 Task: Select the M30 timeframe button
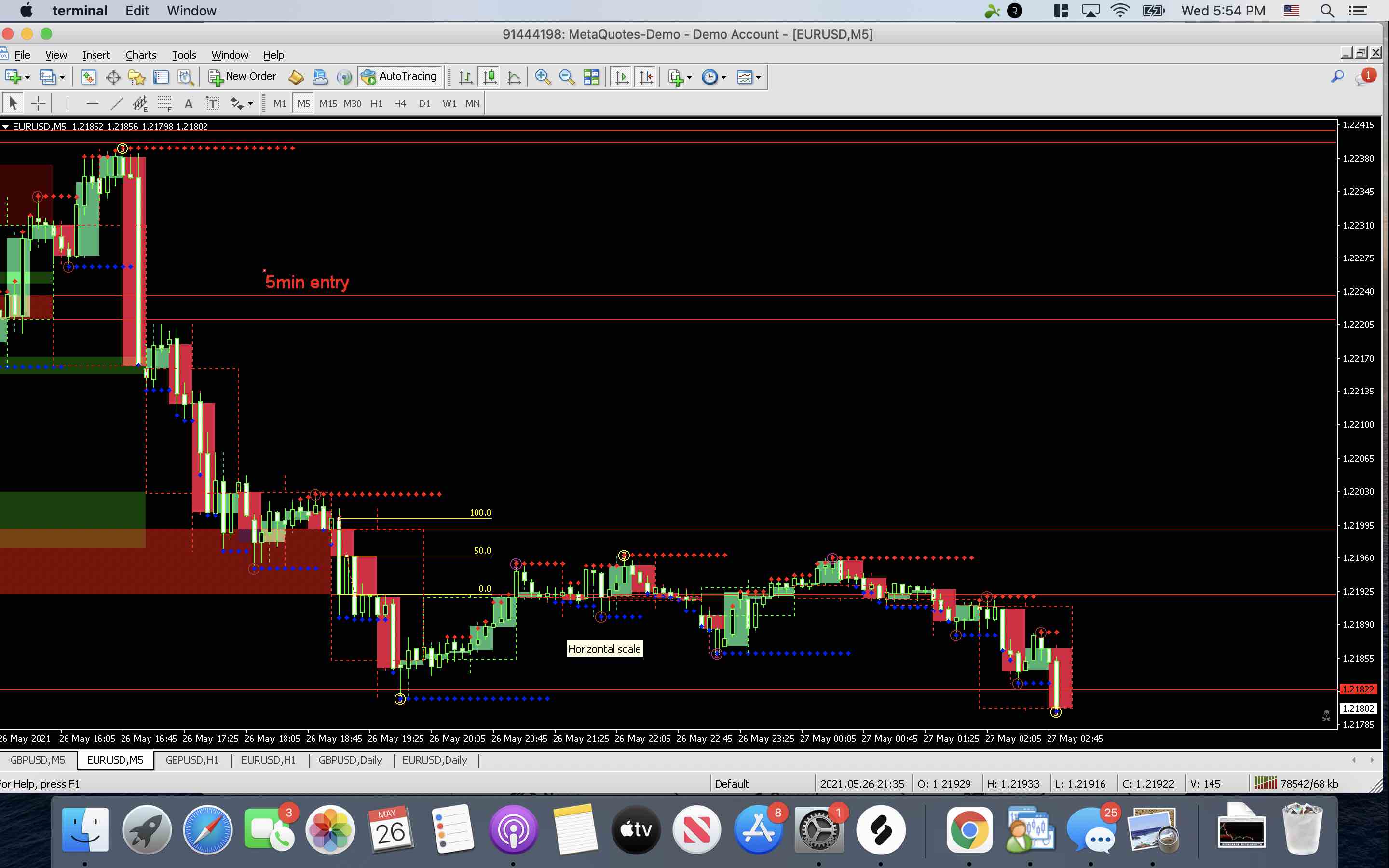point(352,103)
